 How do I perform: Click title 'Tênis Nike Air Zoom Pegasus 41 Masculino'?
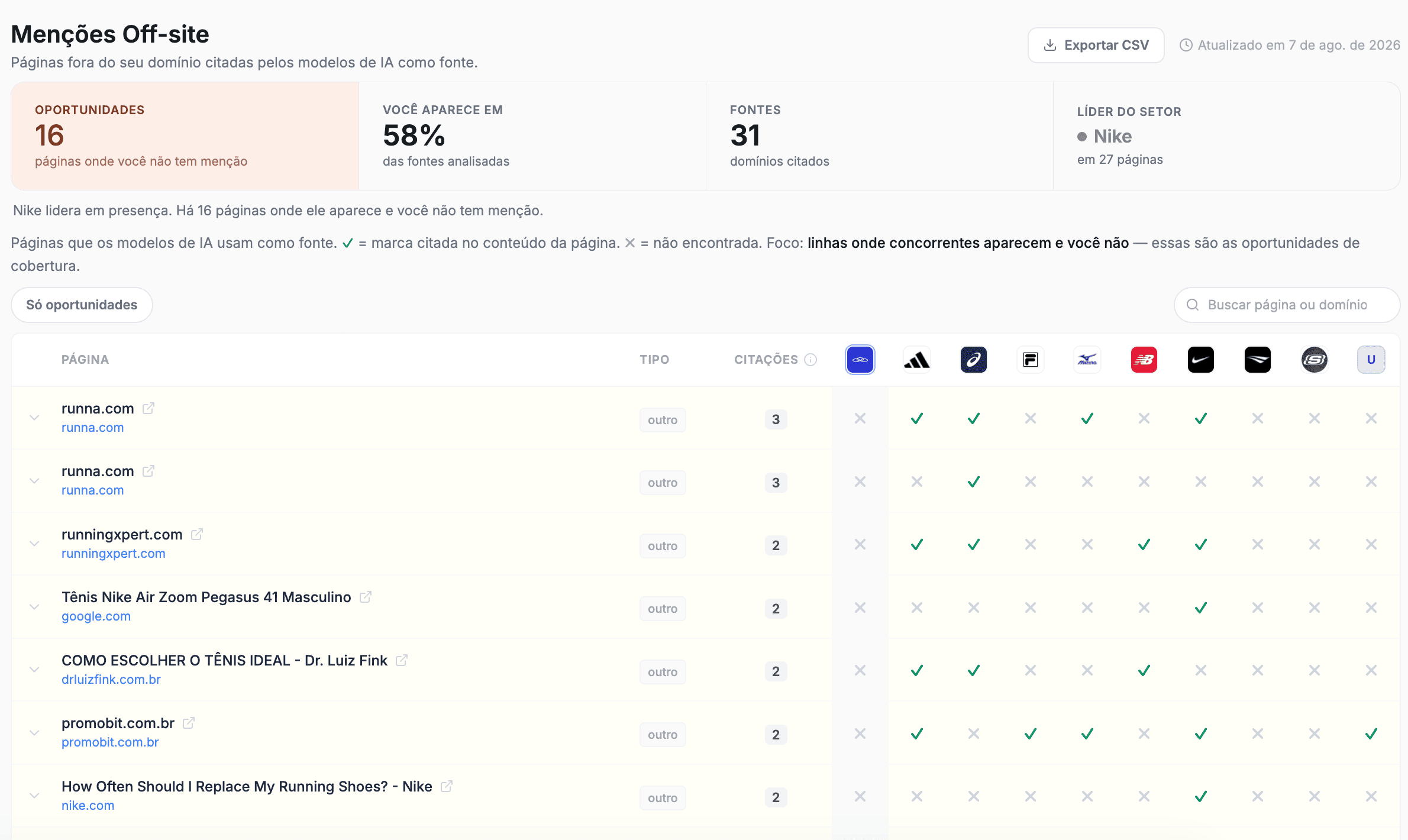point(206,597)
